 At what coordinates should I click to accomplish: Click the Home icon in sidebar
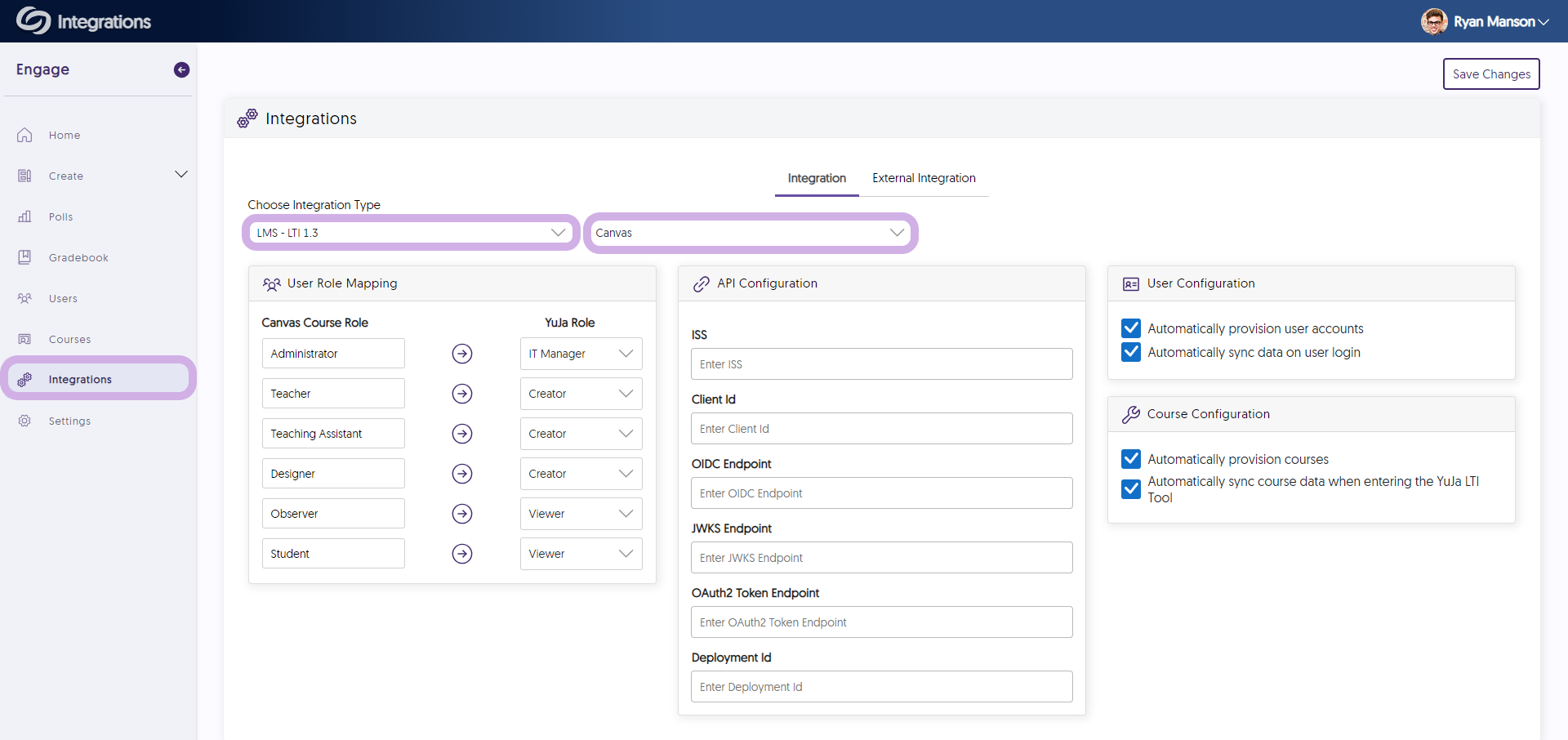click(x=24, y=135)
